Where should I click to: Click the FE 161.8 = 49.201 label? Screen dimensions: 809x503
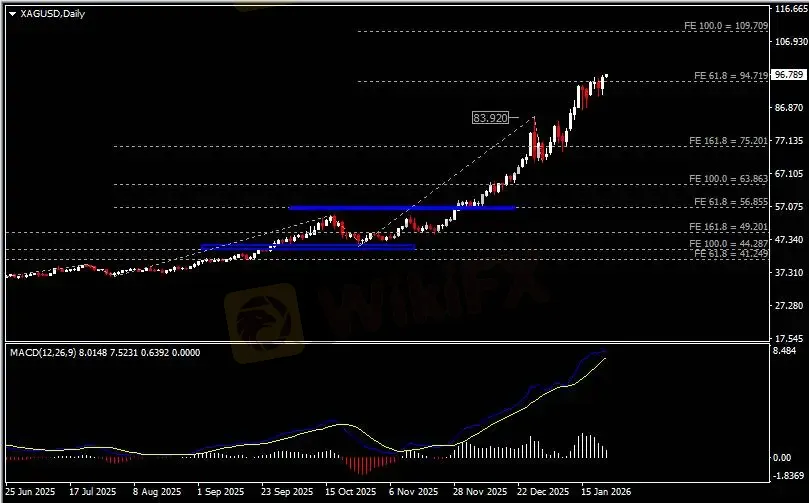point(728,226)
